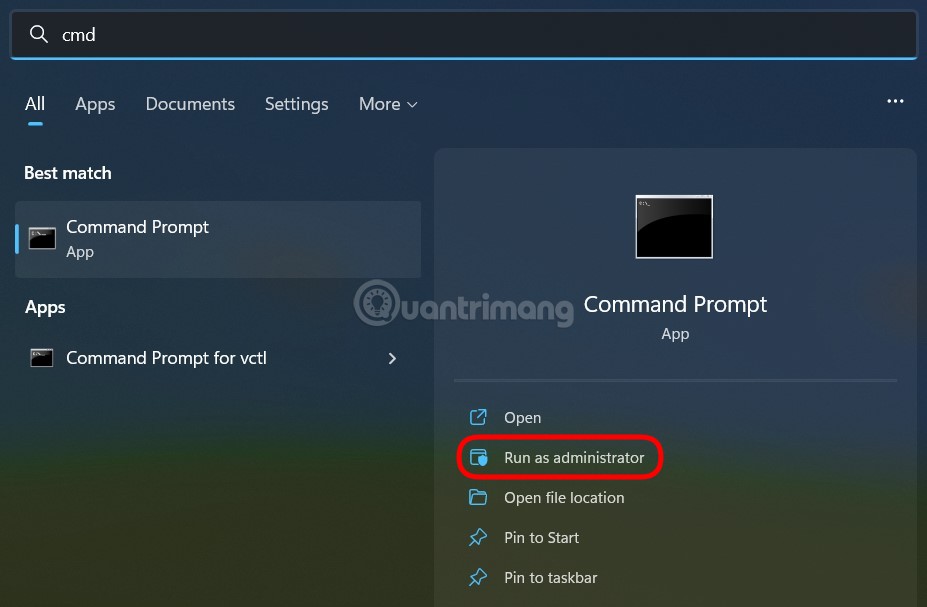Viewport: 927px width, 607px height.
Task: Click the folder icon beside Open file location
Action: point(480,497)
